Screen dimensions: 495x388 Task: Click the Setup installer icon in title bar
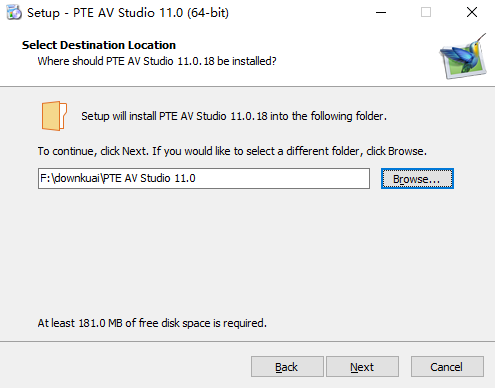14,13
